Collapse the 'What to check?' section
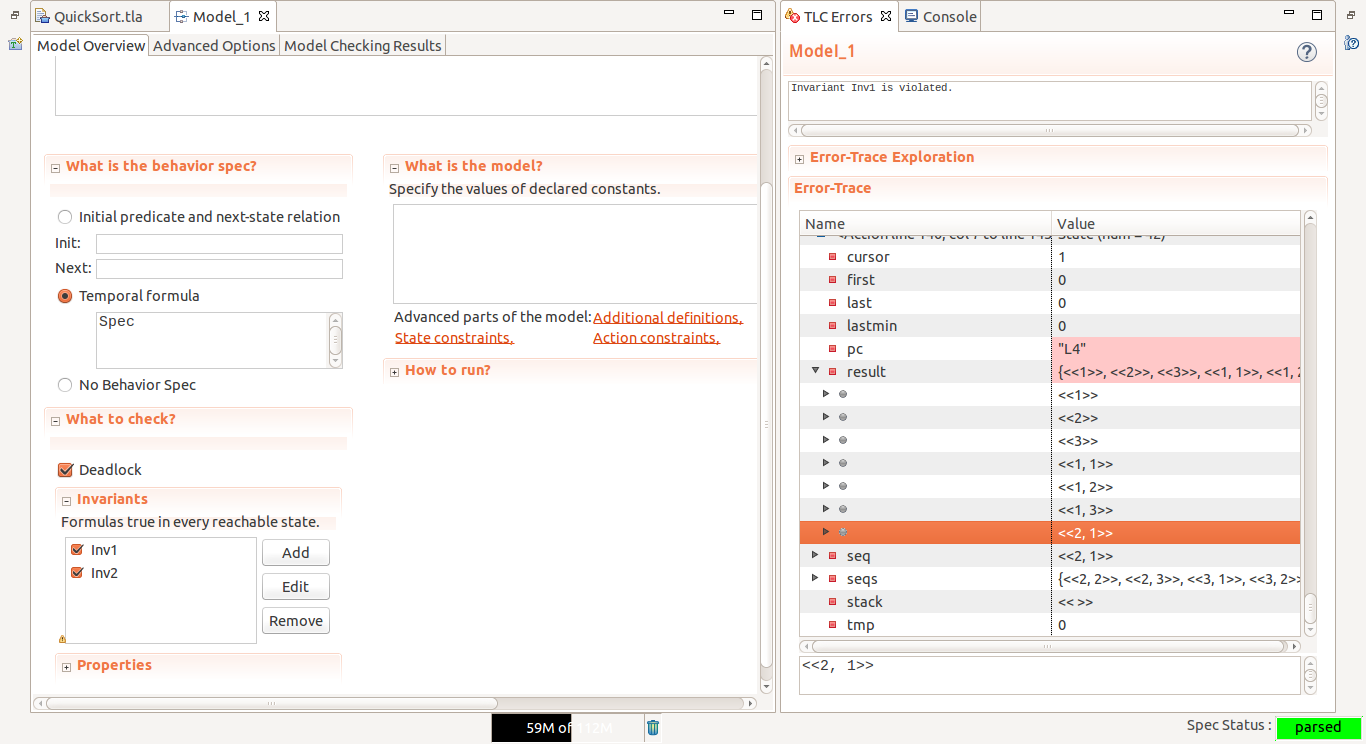The height and width of the screenshot is (744, 1366). pos(56,421)
